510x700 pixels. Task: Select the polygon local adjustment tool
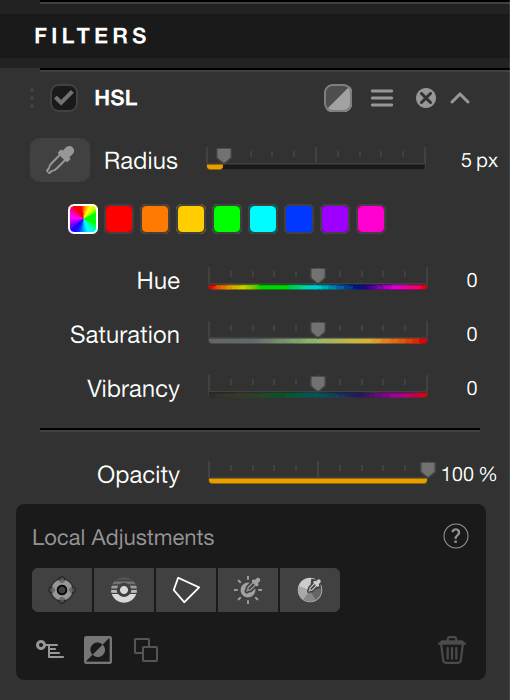[x=186, y=590]
